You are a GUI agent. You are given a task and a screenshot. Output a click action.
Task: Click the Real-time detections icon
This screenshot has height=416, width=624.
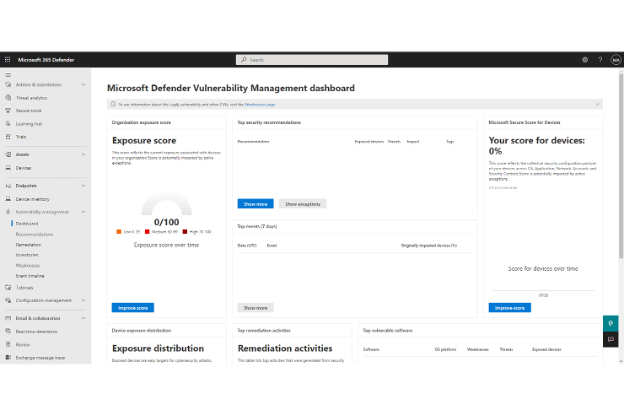pyautogui.click(x=8, y=331)
